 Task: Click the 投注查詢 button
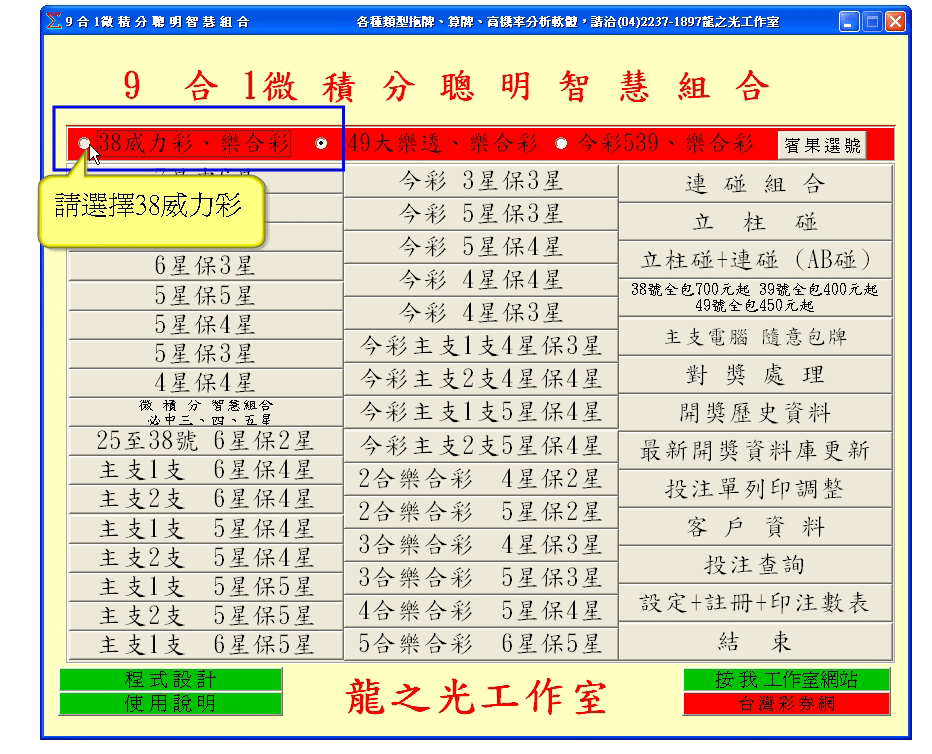(755, 565)
